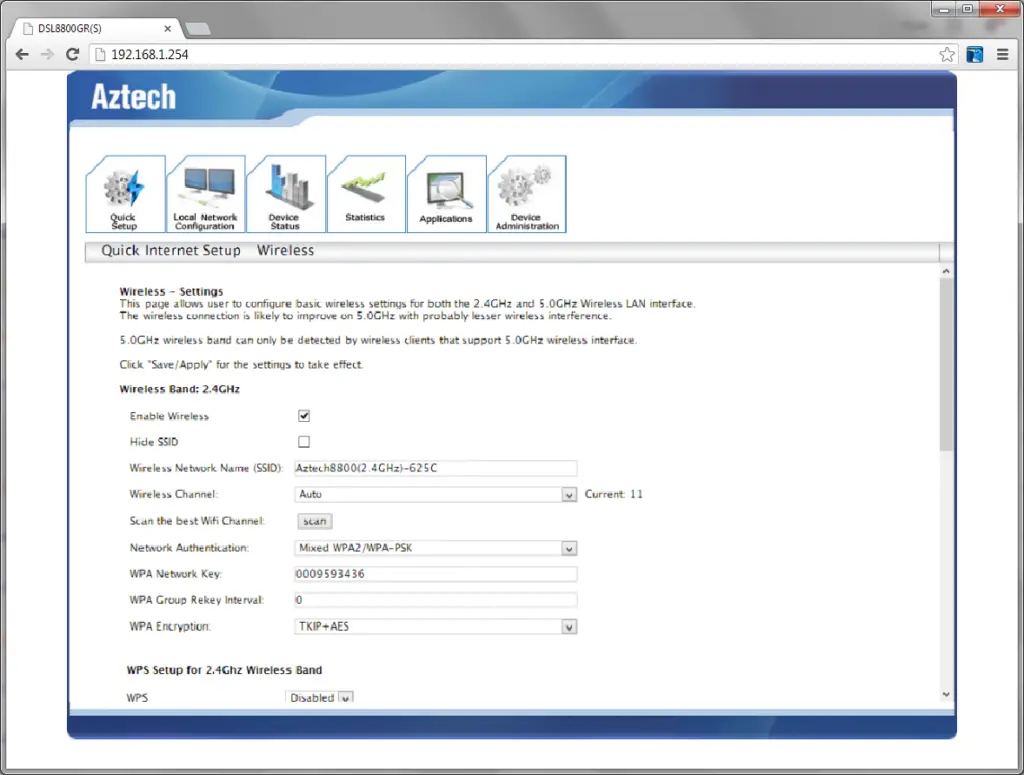Switch to the Quick Internet Setup tab
Screen dimensions: 1024x775
pyautogui.click(x=171, y=251)
